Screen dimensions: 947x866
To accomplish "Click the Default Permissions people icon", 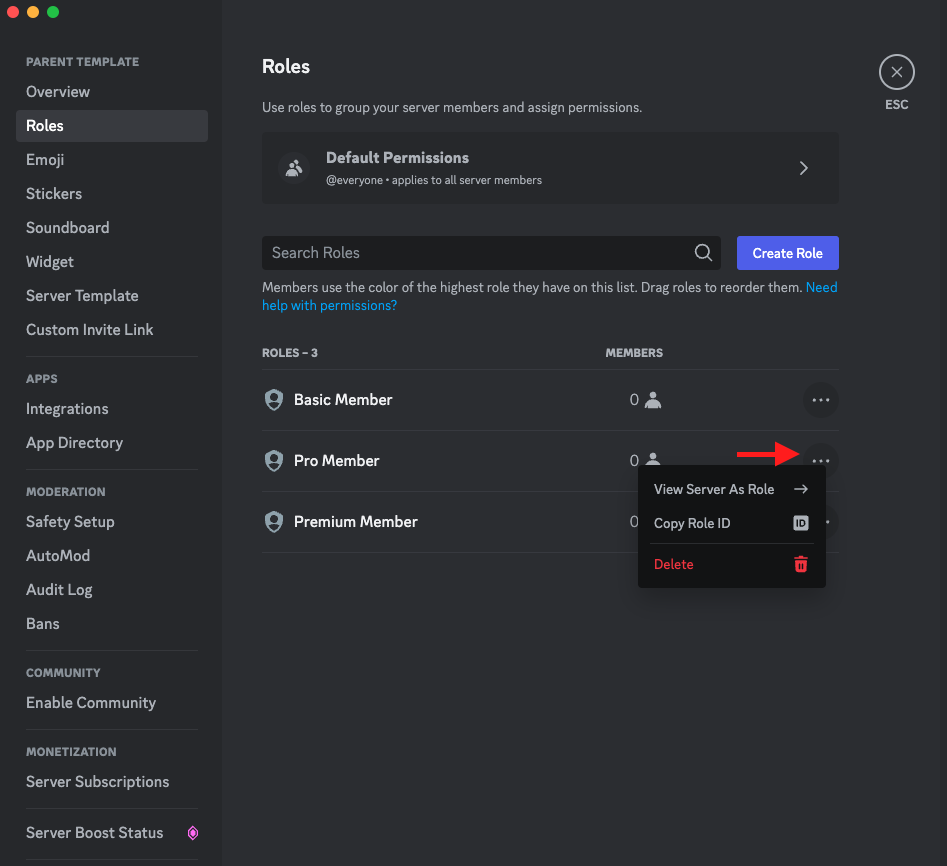I will pos(293,168).
